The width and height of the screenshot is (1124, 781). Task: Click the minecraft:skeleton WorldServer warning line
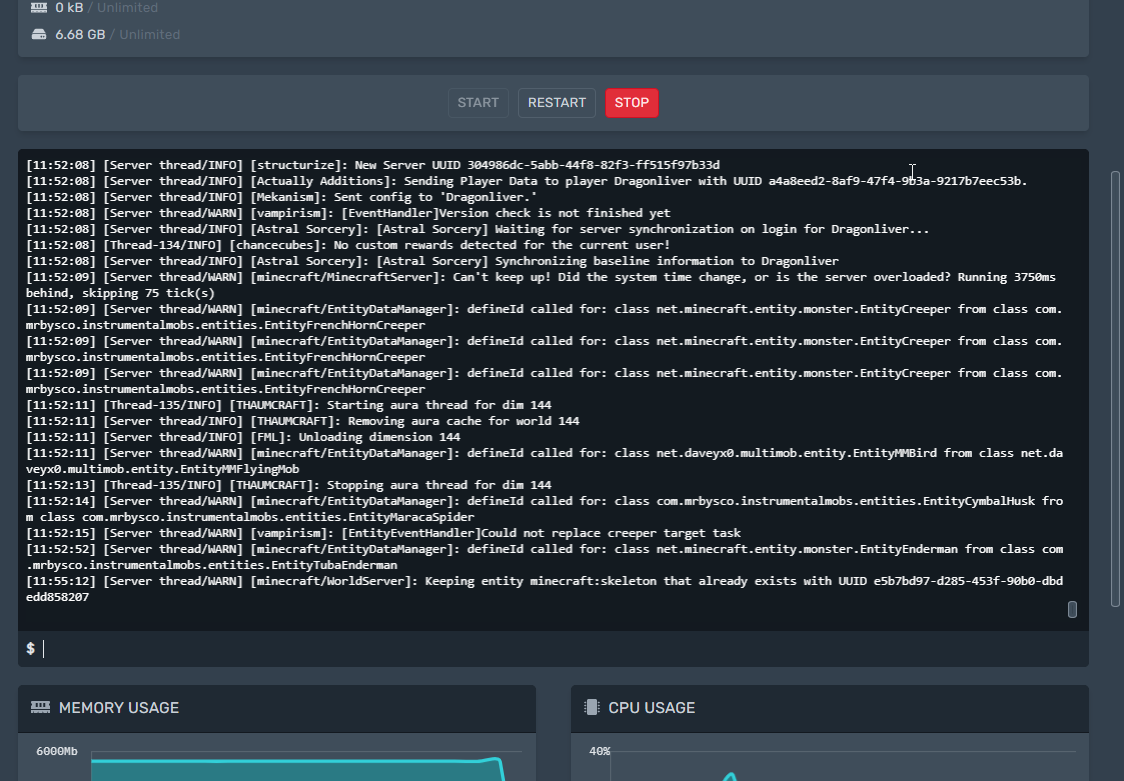pos(540,581)
